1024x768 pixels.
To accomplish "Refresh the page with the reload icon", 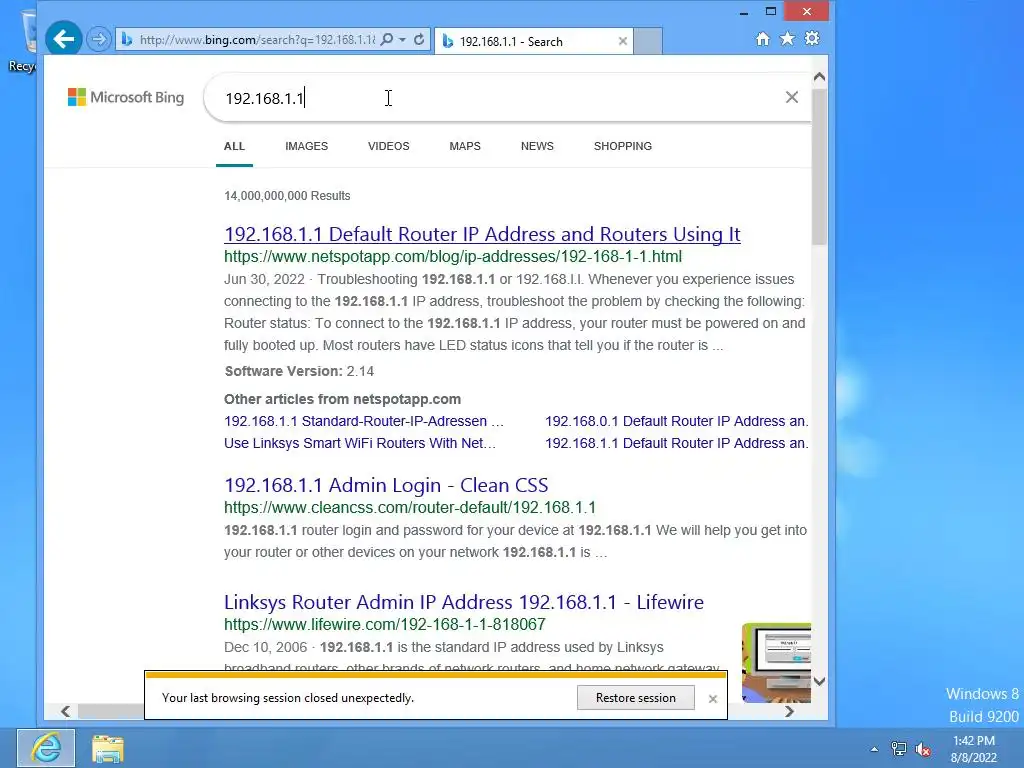I will [x=419, y=40].
